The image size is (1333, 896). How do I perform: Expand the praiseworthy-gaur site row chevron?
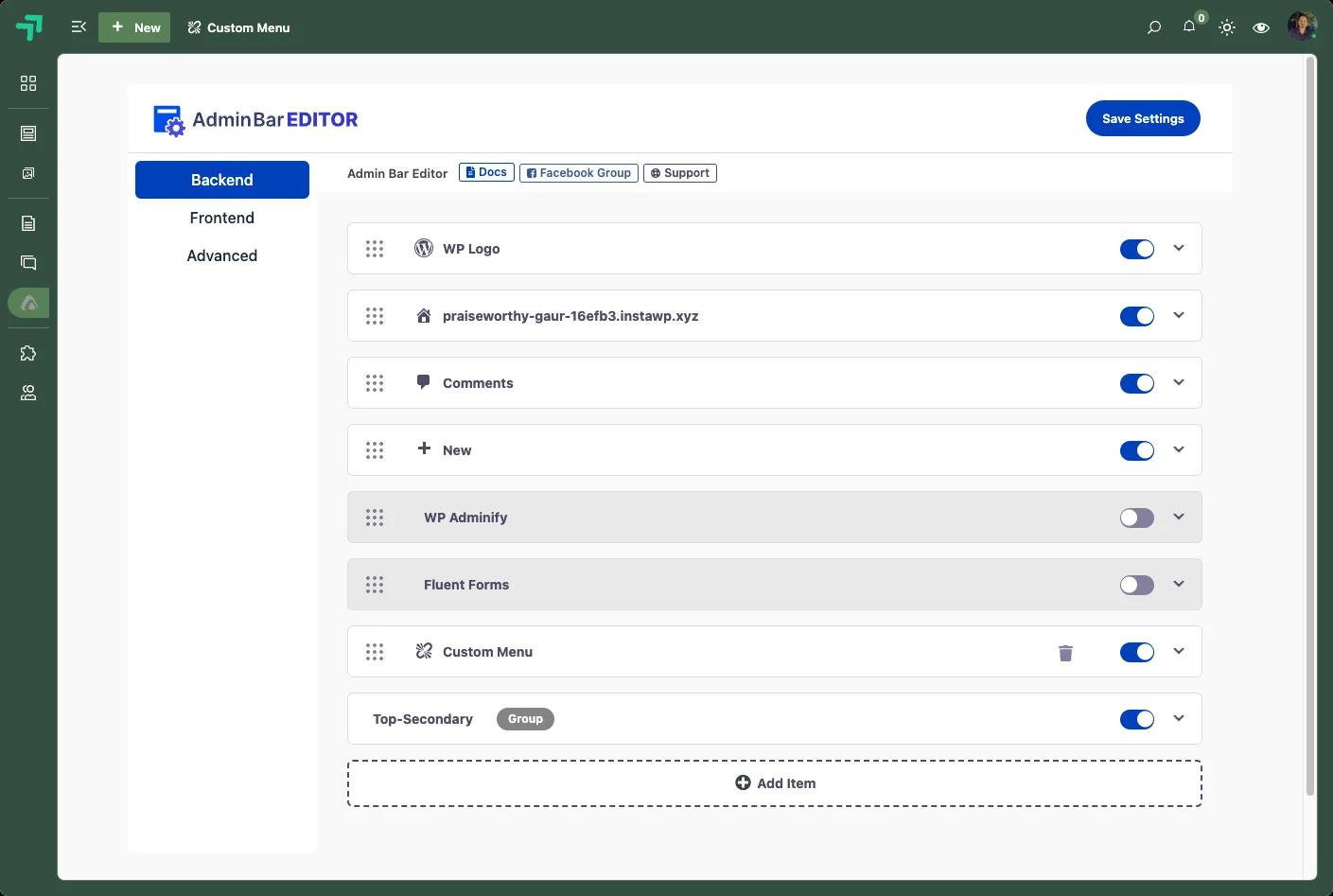(1179, 315)
